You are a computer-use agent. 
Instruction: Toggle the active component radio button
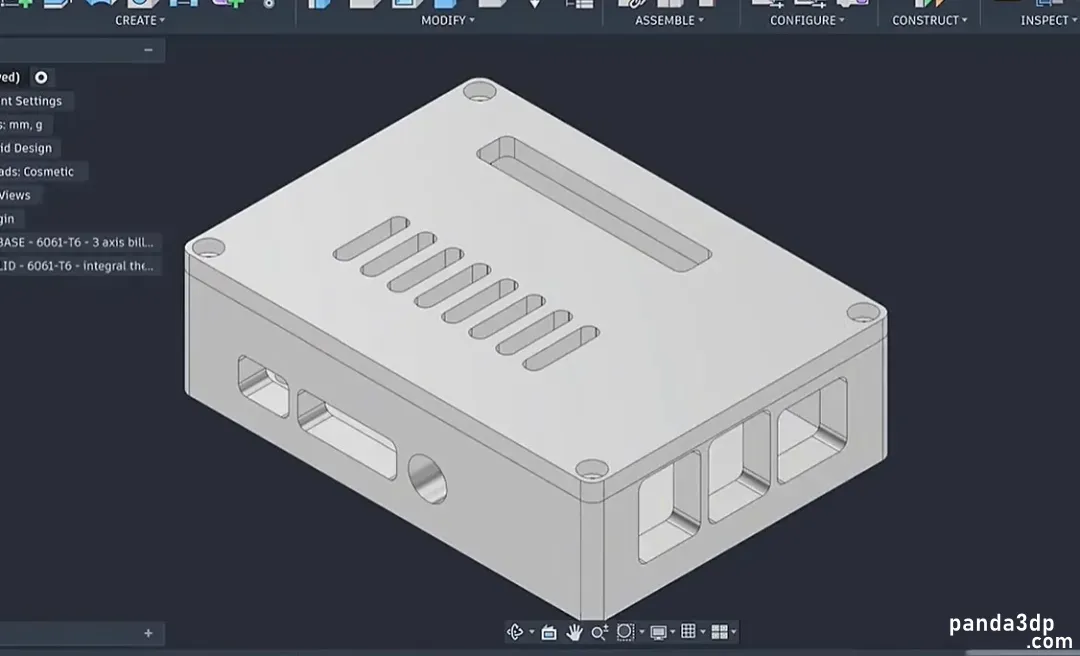pos(41,77)
